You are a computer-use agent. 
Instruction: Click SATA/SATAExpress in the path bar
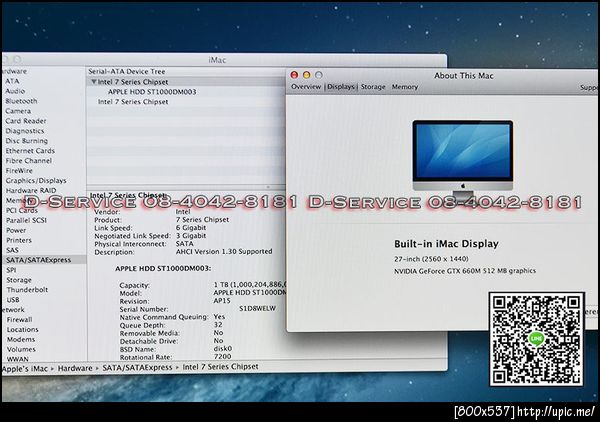(x=137, y=367)
